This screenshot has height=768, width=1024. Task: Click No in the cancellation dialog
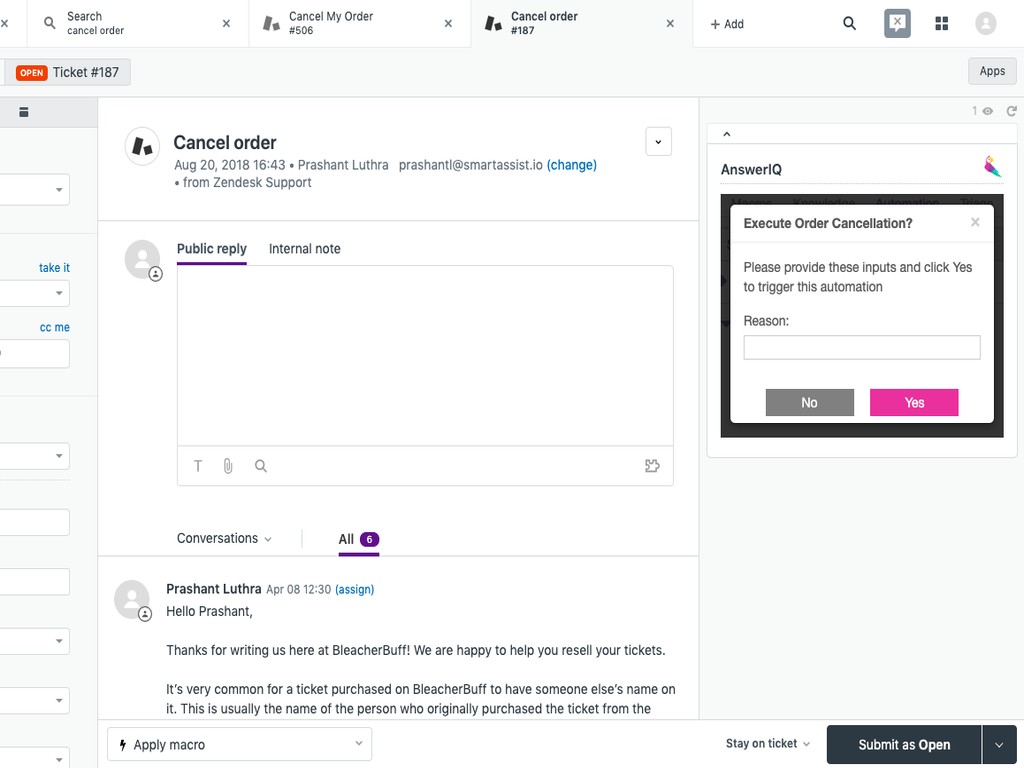(x=809, y=402)
